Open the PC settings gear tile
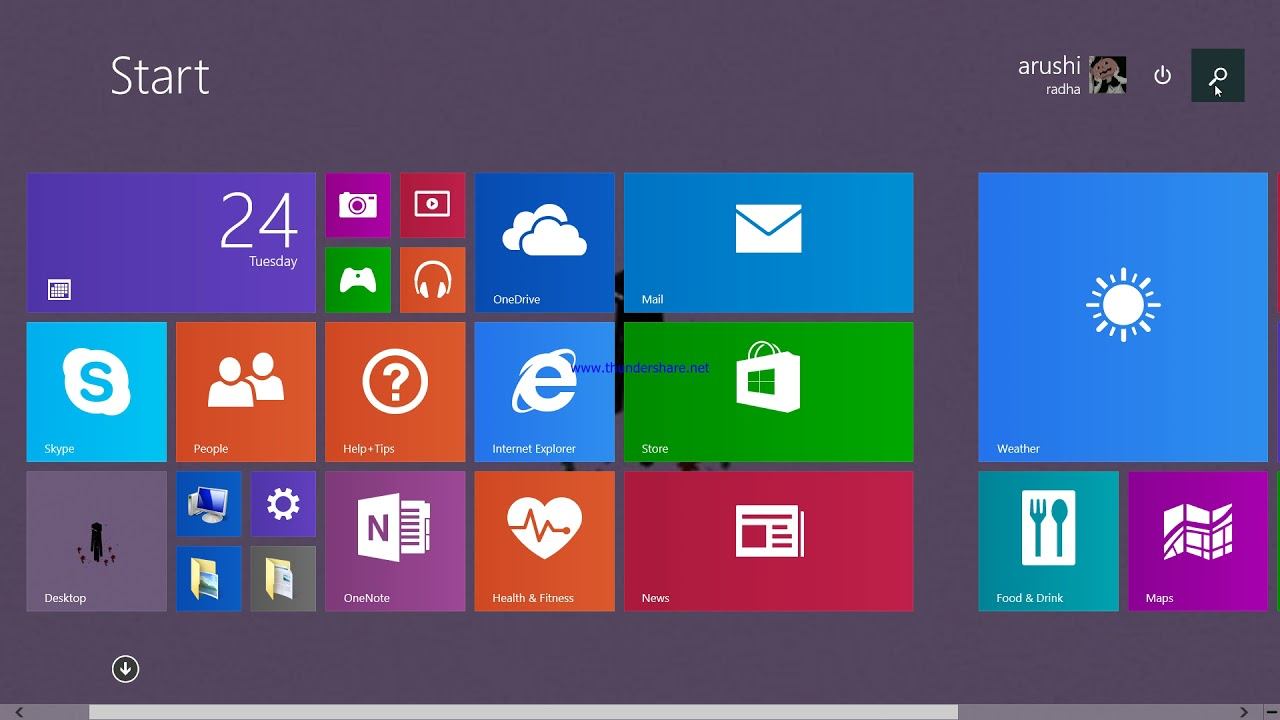The height and width of the screenshot is (720, 1280). 283,504
